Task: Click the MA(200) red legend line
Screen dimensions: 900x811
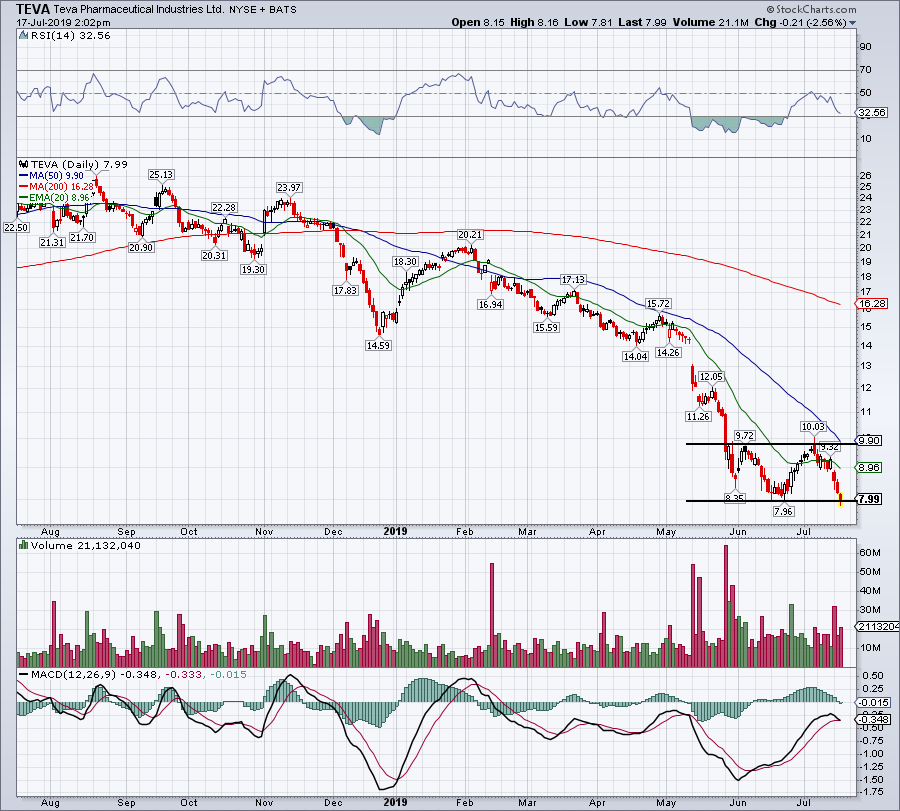Action: pos(24,187)
